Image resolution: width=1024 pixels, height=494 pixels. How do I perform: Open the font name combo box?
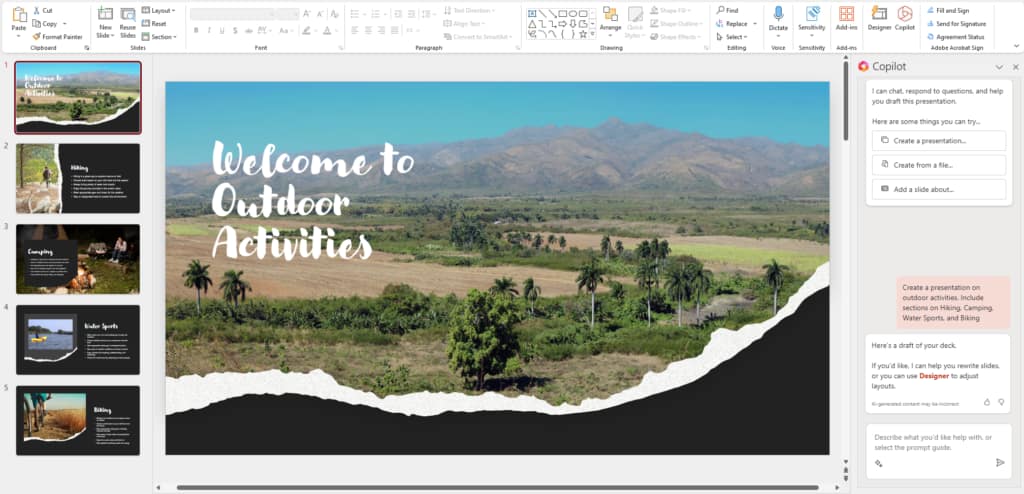tap(232, 14)
